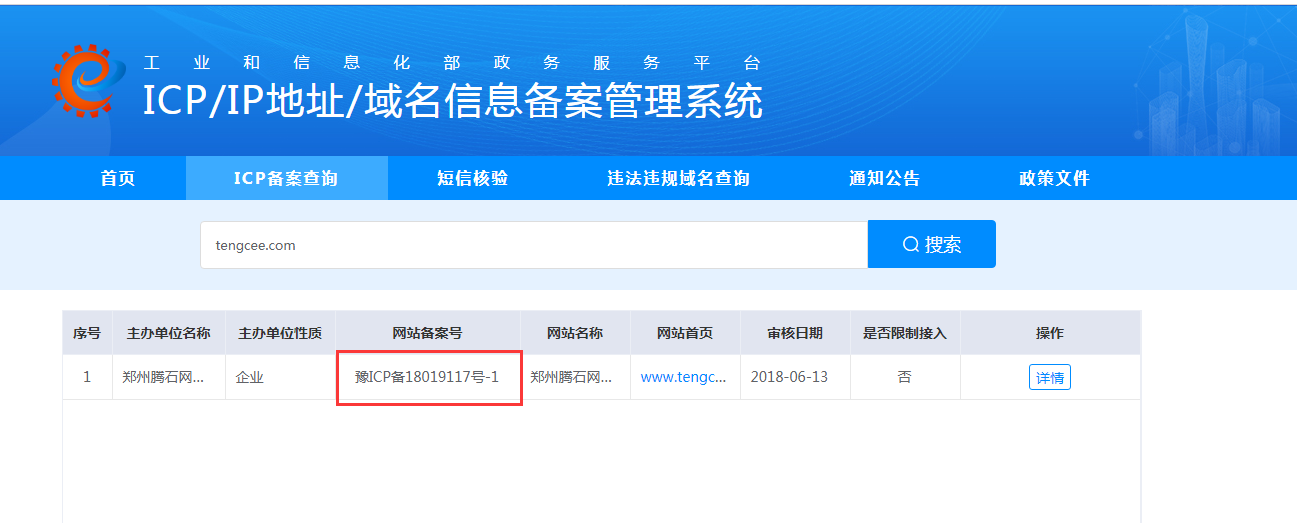Image resolution: width=1297 pixels, height=523 pixels.
Task: Select the 豫ICP备18019117号-1 record number
Action: click(427, 377)
